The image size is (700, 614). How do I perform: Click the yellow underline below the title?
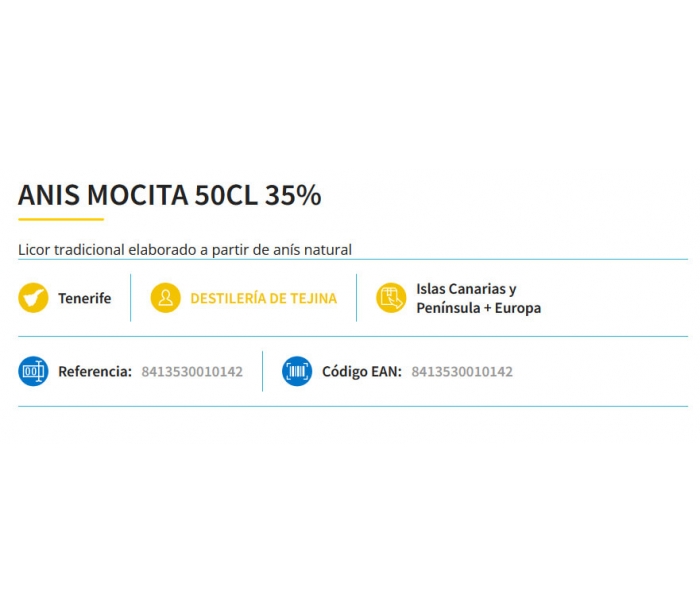click(x=61, y=219)
